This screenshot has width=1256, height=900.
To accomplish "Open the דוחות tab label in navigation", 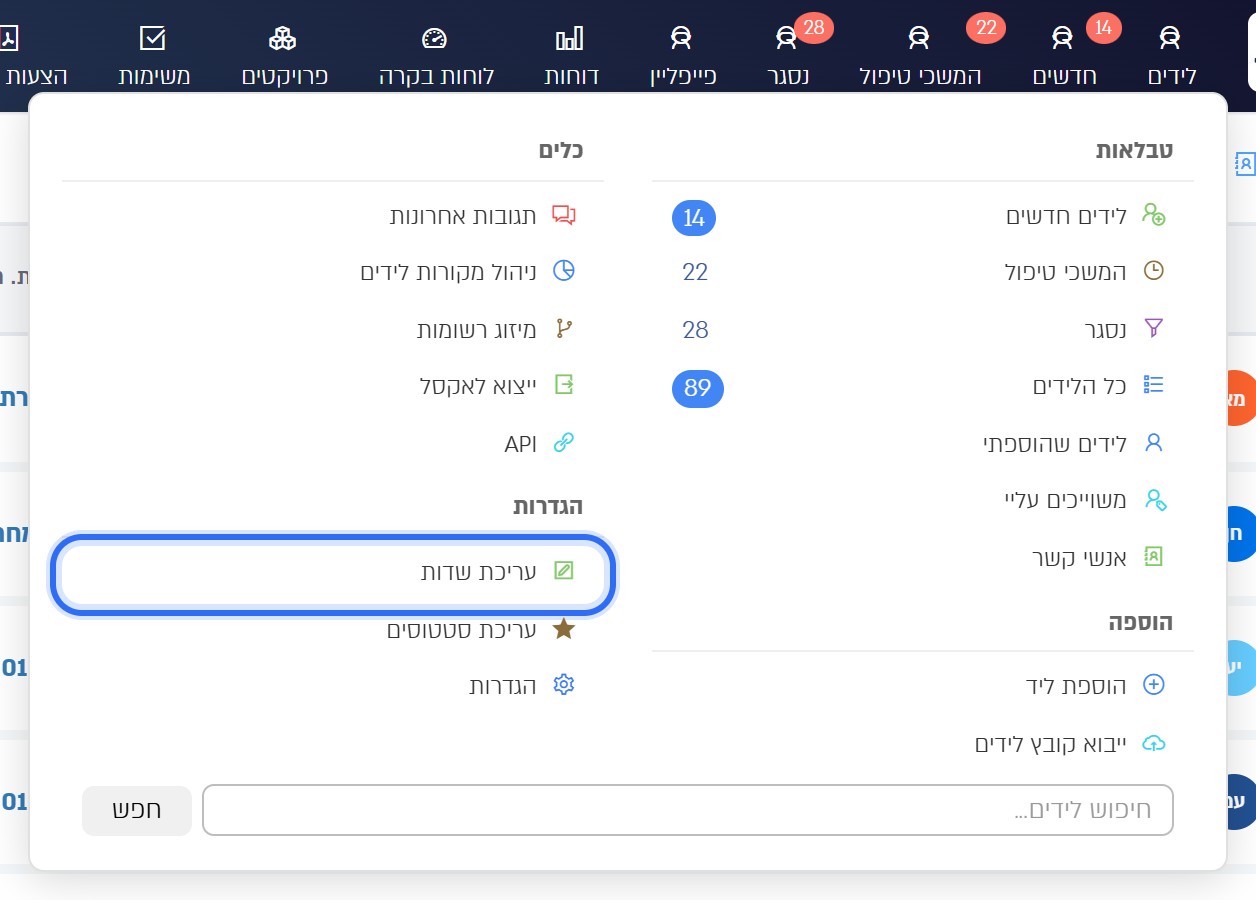I will (x=572, y=76).
